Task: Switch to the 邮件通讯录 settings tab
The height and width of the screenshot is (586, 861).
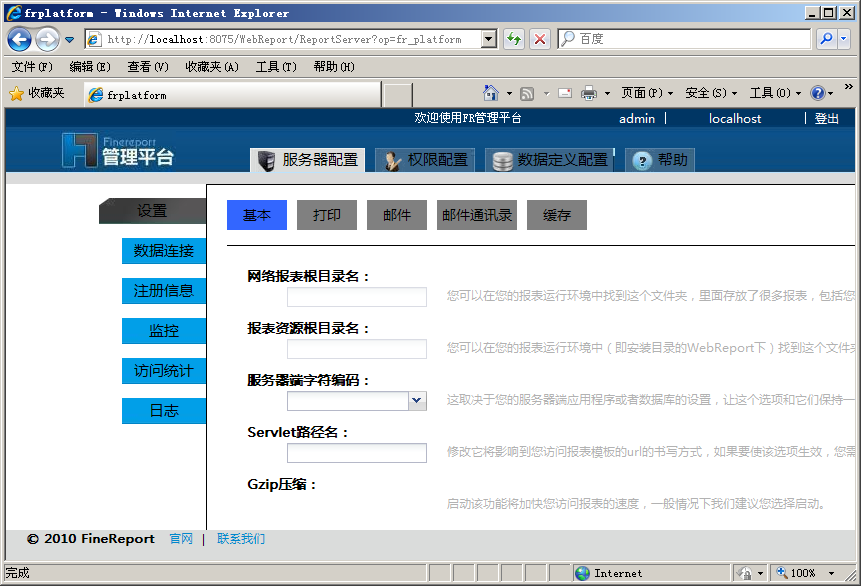Action: pyautogui.click(x=477, y=215)
